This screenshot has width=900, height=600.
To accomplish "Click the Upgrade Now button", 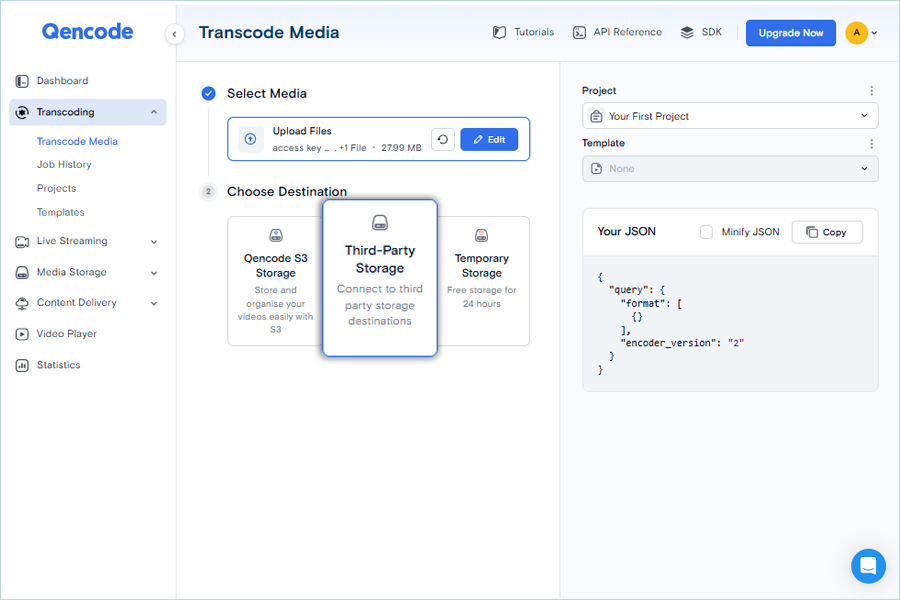I will click(790, 33).
